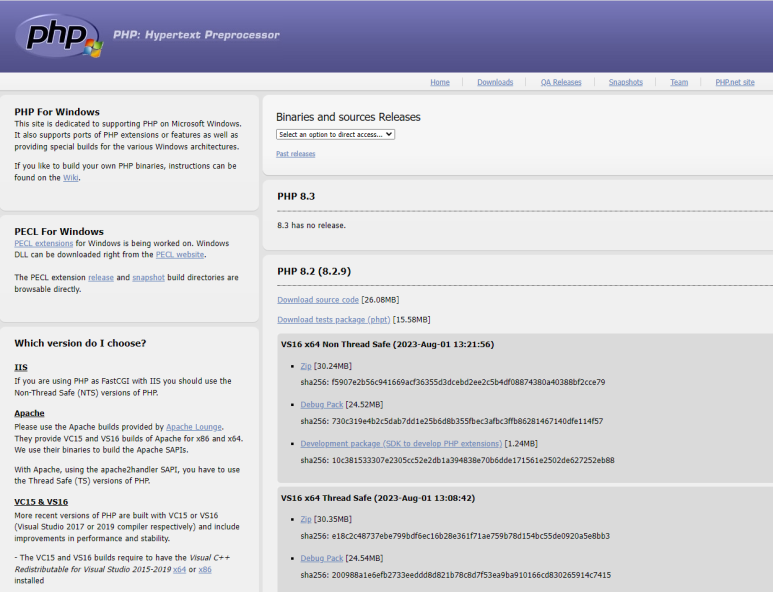Open the Home navigation link
773x592 pixels.
(440, 82)
